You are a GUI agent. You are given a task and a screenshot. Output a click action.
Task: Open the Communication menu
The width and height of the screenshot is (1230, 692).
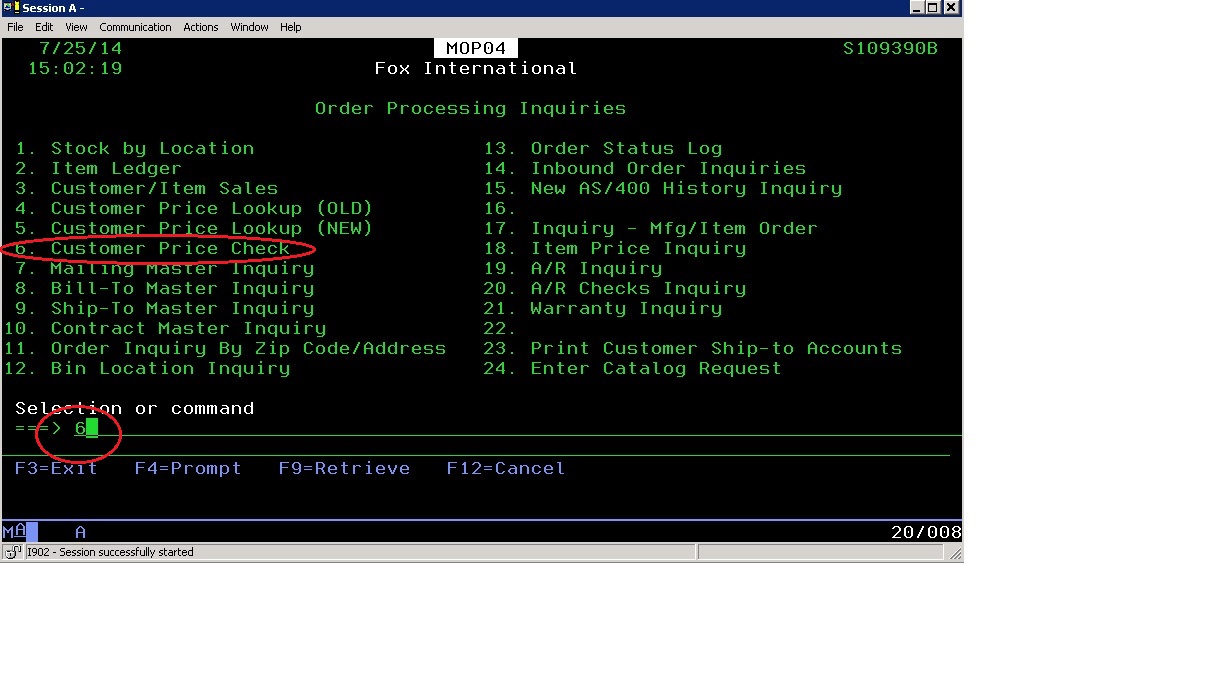click(x=135, y=27)
